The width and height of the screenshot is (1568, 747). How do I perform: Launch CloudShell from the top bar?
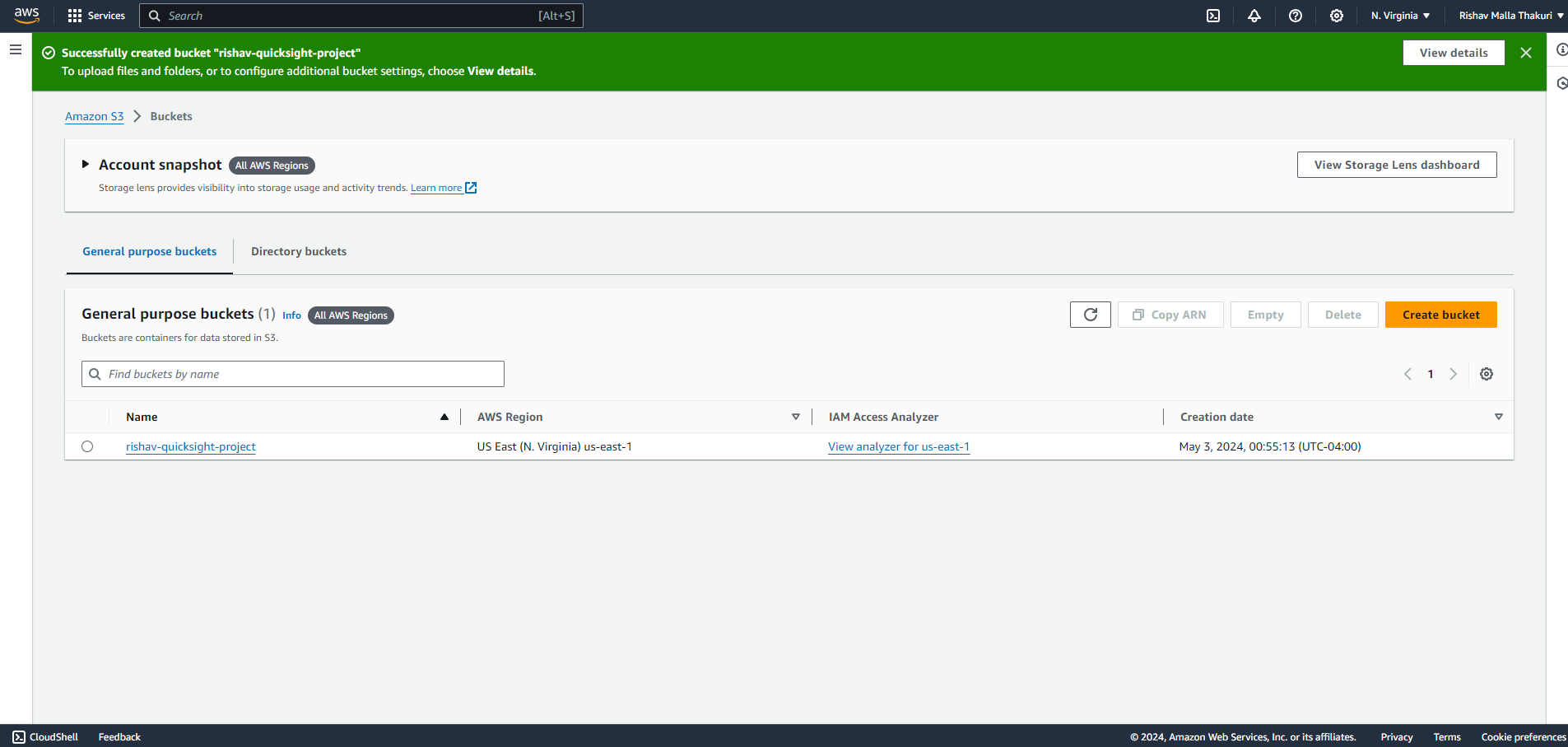point(1213,16)
